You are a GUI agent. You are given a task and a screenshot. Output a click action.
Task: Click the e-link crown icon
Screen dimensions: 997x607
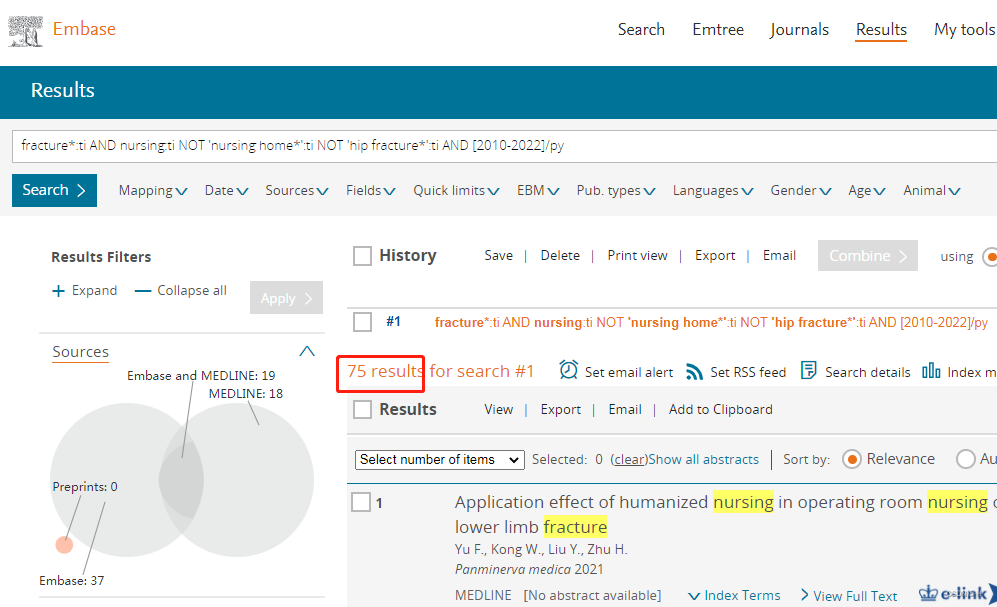click(x=928, y=593)
